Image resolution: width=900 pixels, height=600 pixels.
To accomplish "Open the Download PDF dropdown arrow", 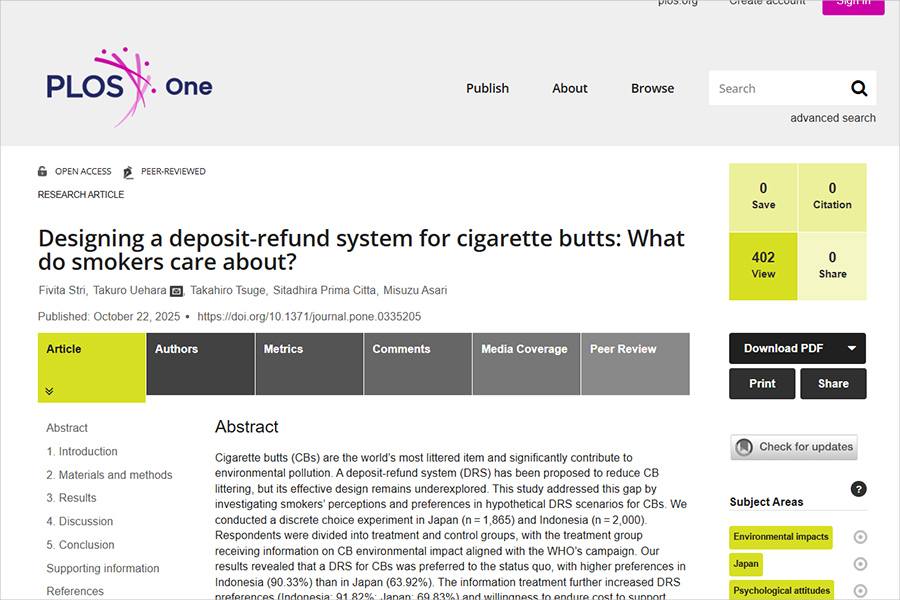I will pos(851,348).
